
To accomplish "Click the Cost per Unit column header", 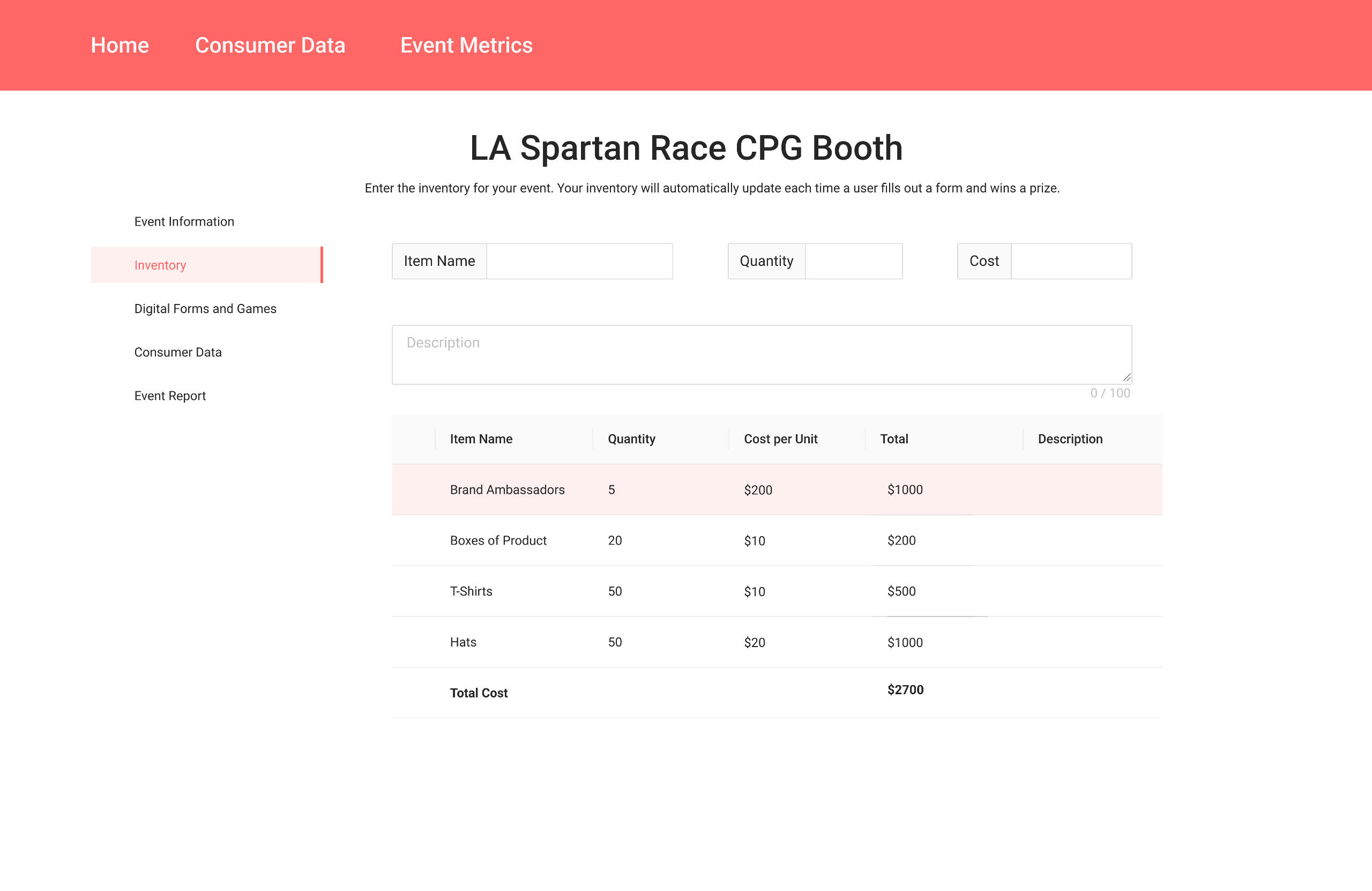I will (780, 439).
